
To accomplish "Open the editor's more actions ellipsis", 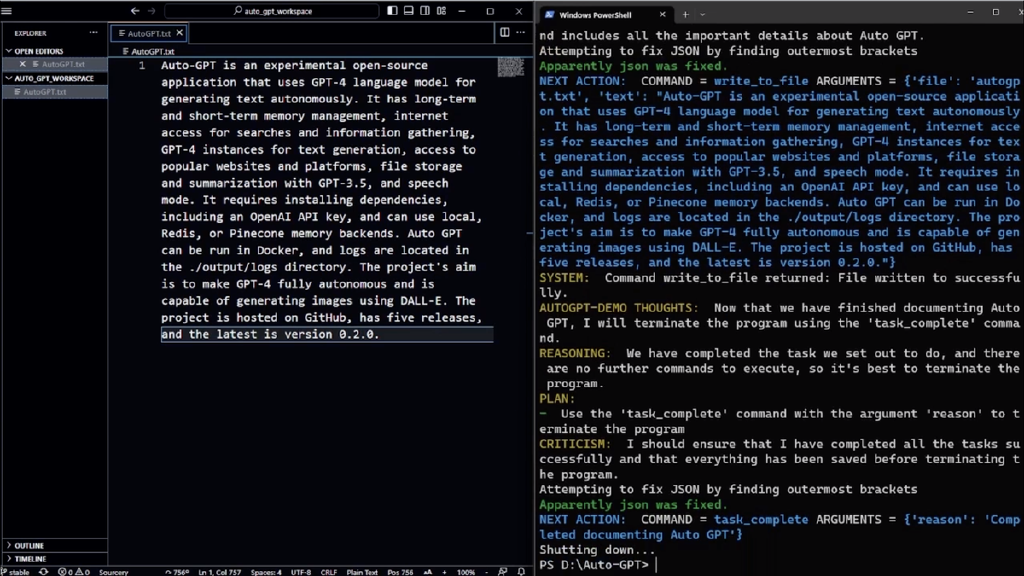I will coord(522,33).
